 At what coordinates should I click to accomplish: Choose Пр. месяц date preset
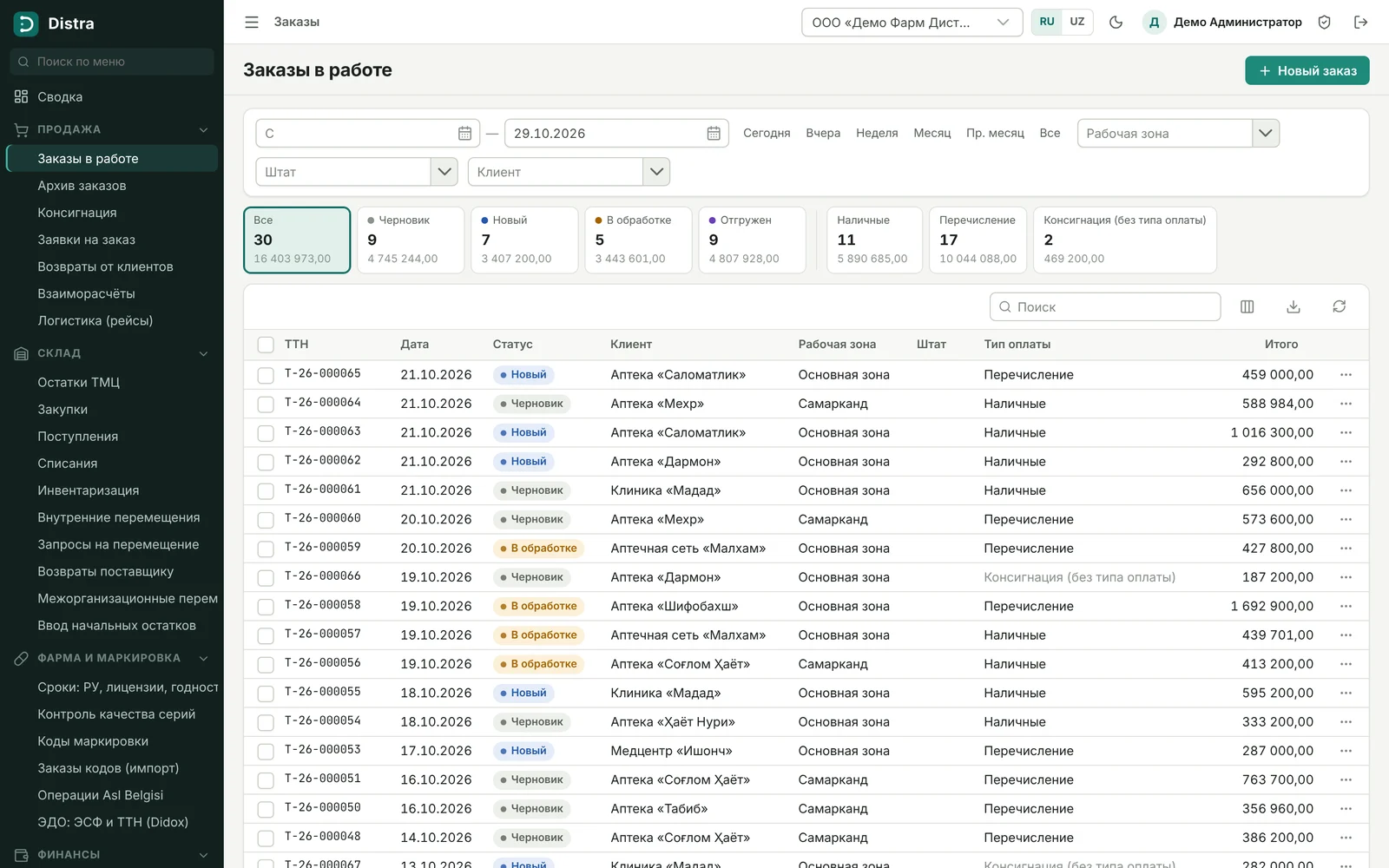[x=995, y=134]
